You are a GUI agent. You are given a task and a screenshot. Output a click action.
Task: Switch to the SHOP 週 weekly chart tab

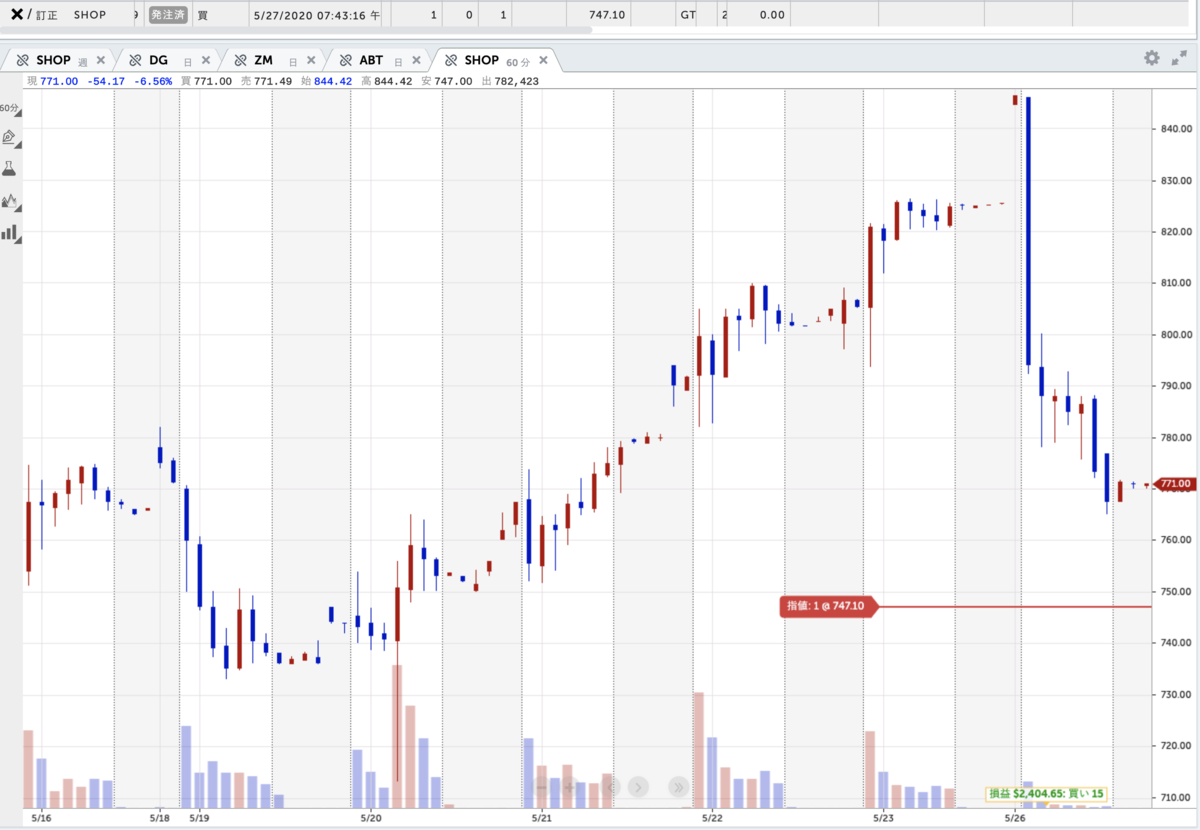[x=60, y=60]
